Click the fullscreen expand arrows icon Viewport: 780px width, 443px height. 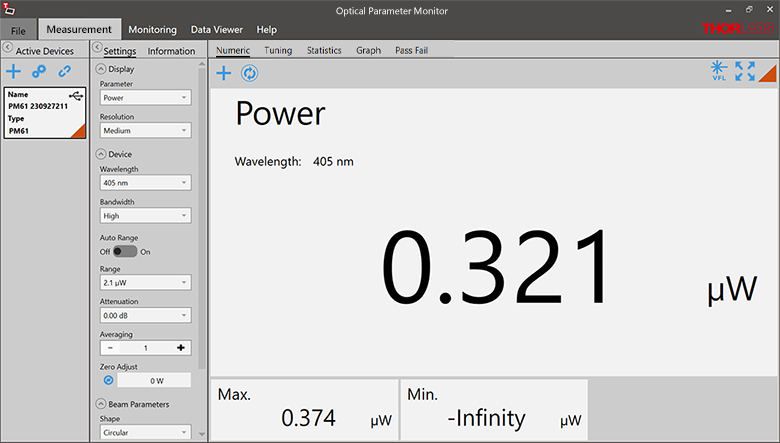coord(745,71)
